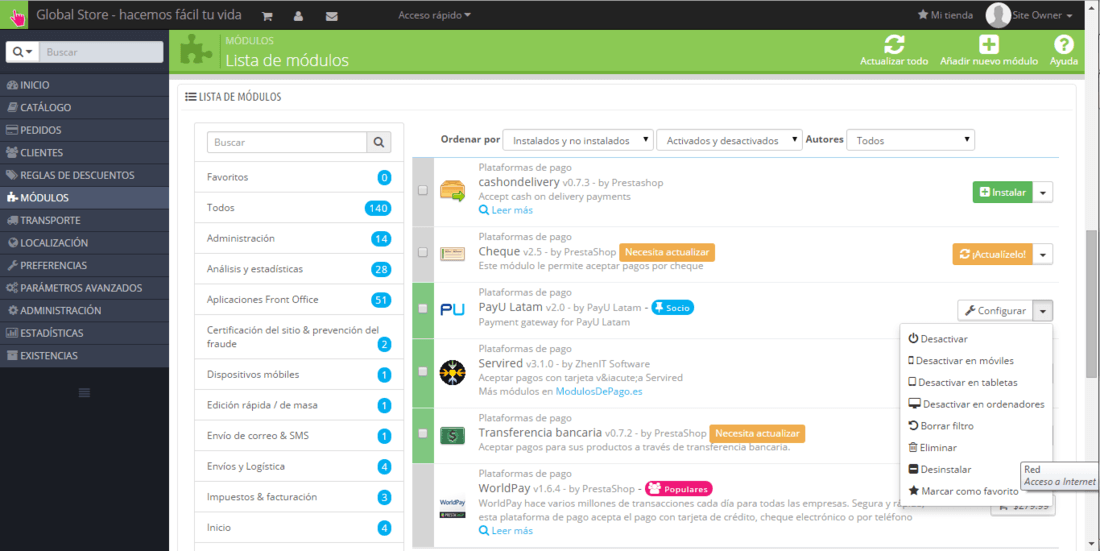
Task: Filter modules by Análisis y estadísticas
Action: (299, 269)
